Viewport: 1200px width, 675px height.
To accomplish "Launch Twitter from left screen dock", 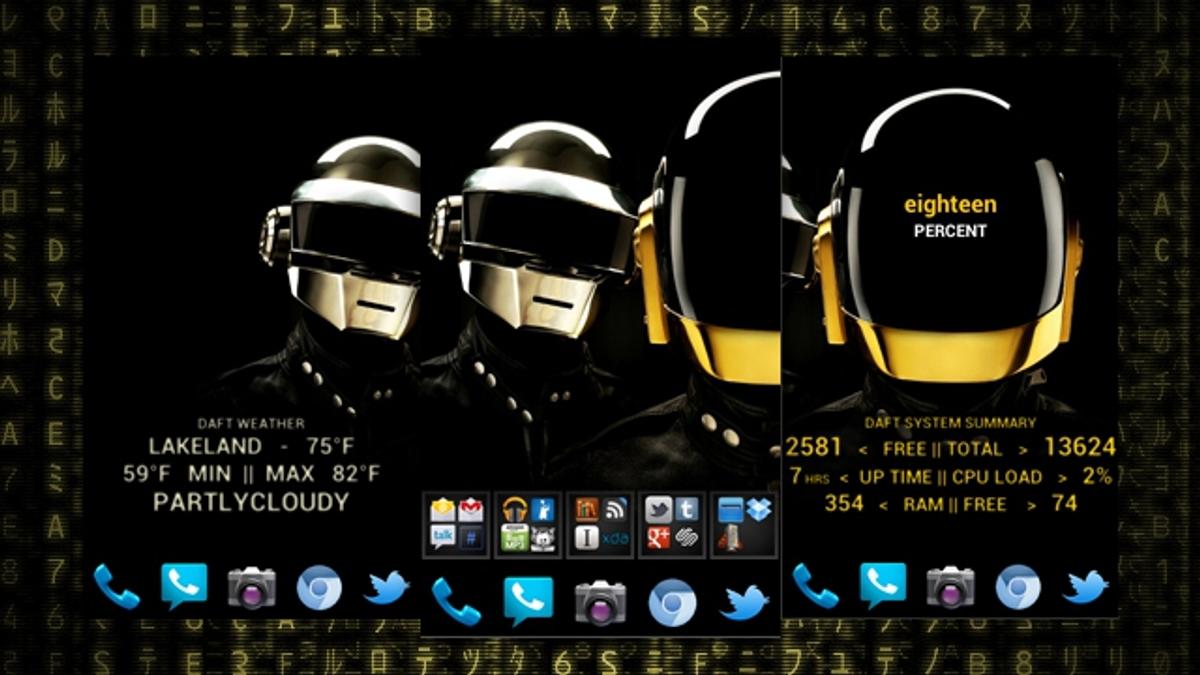I will (386, 587).
